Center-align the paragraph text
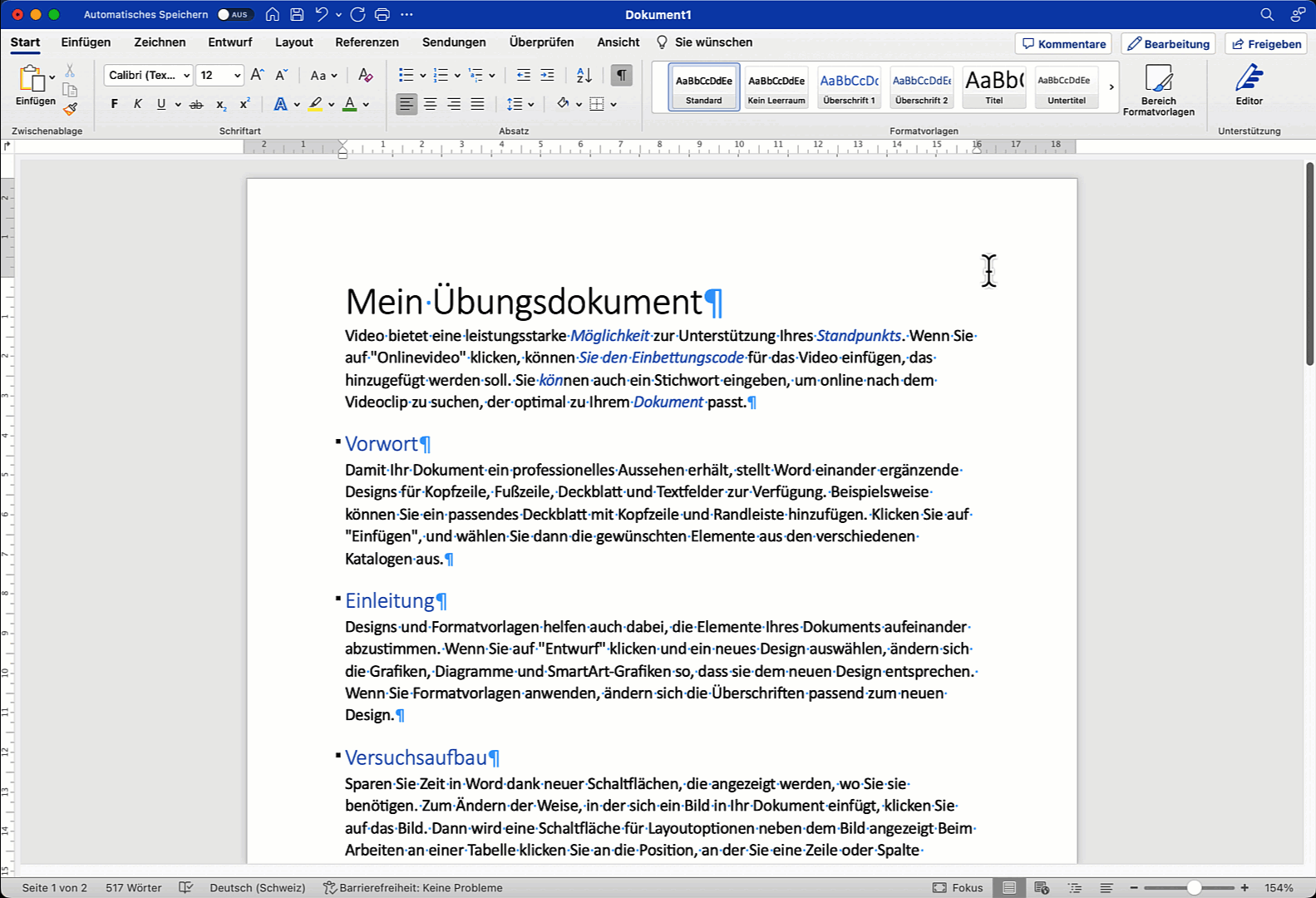Viewport: 1316px width, 898px height. coord(430,104)
